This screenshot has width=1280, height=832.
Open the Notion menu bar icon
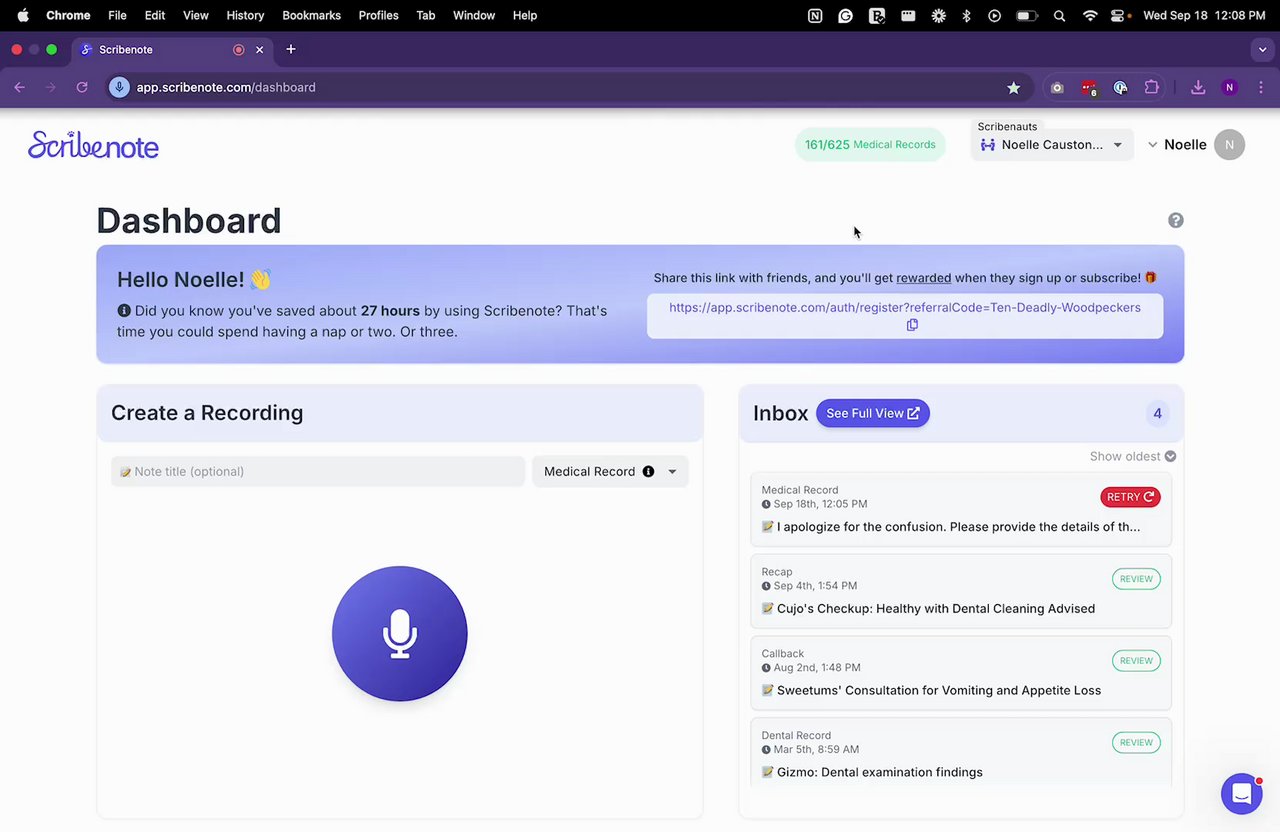pos(815,16)
